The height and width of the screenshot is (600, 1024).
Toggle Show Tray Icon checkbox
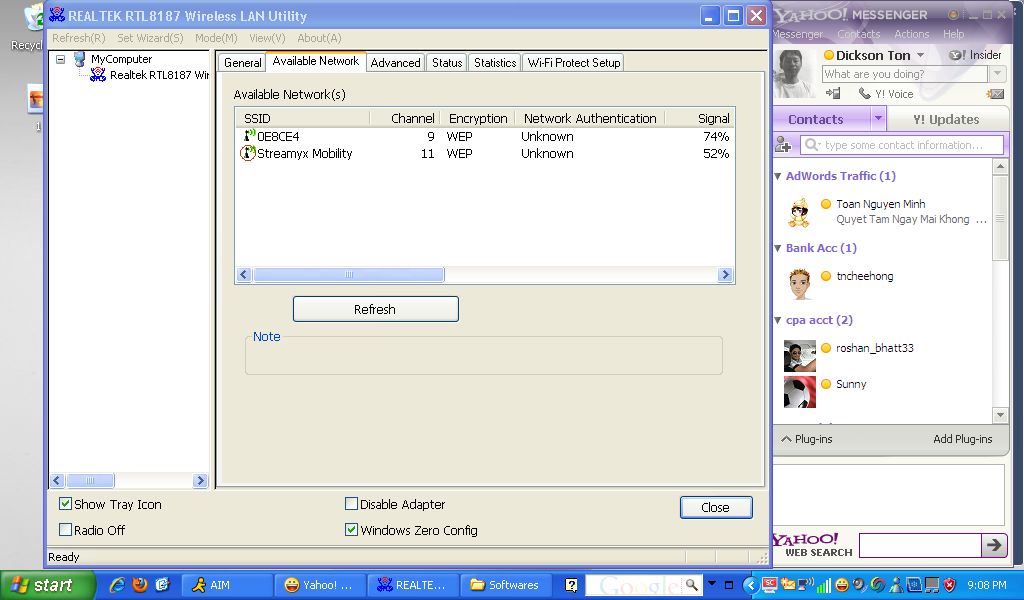pos(65,503)
